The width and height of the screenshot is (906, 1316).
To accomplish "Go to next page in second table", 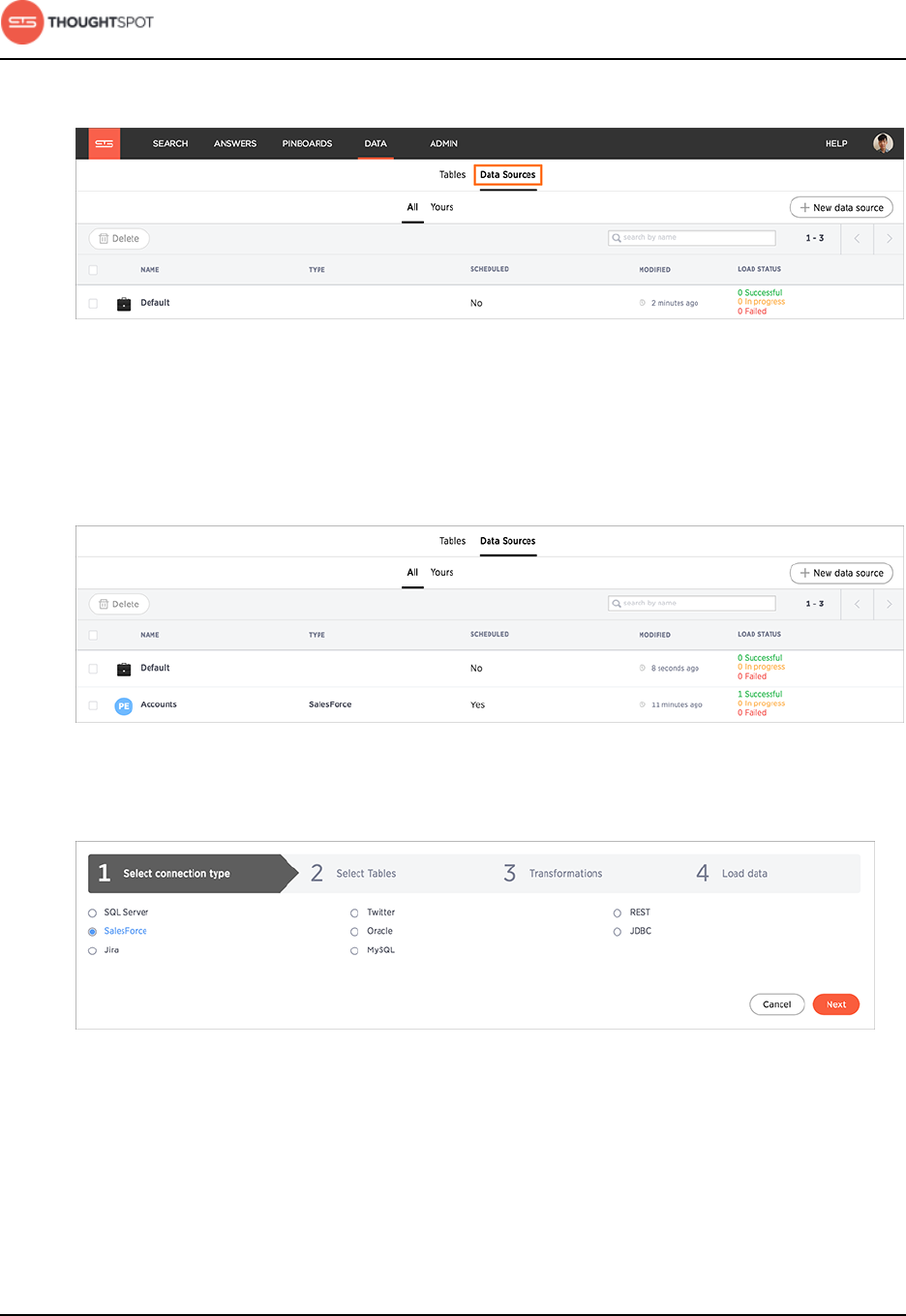I will (889, 604).
